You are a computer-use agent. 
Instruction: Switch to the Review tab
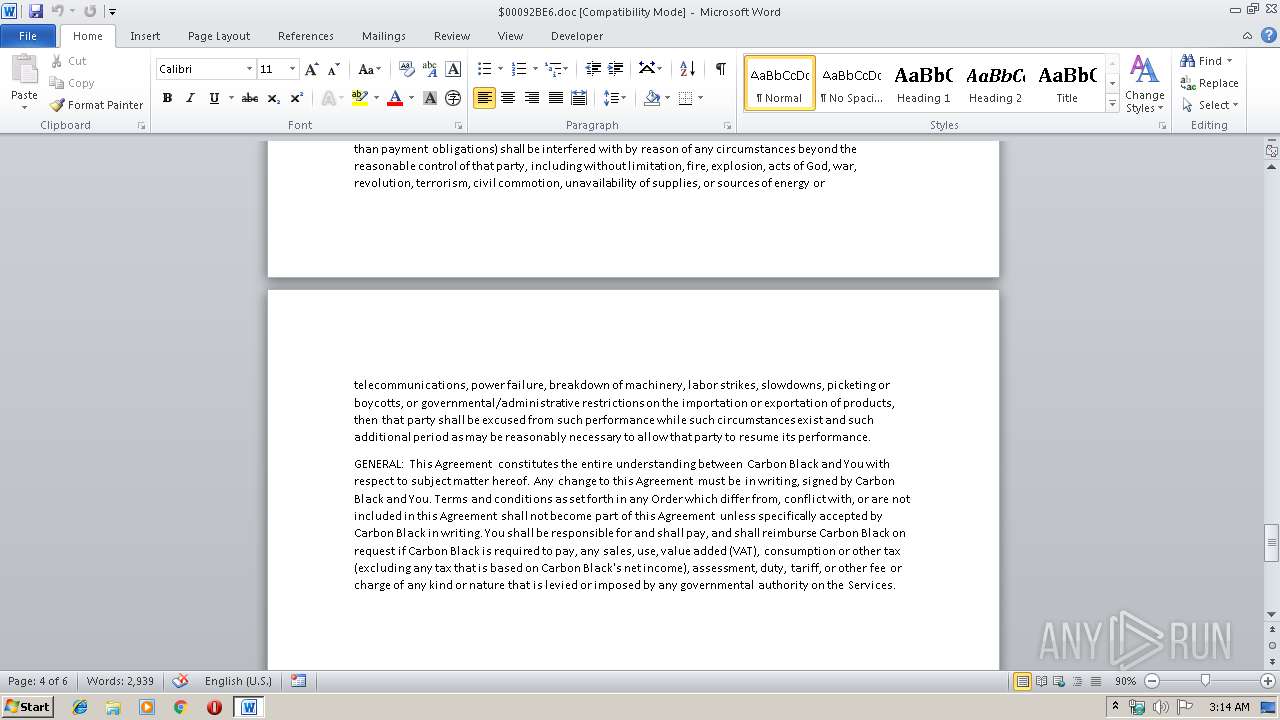452,36
